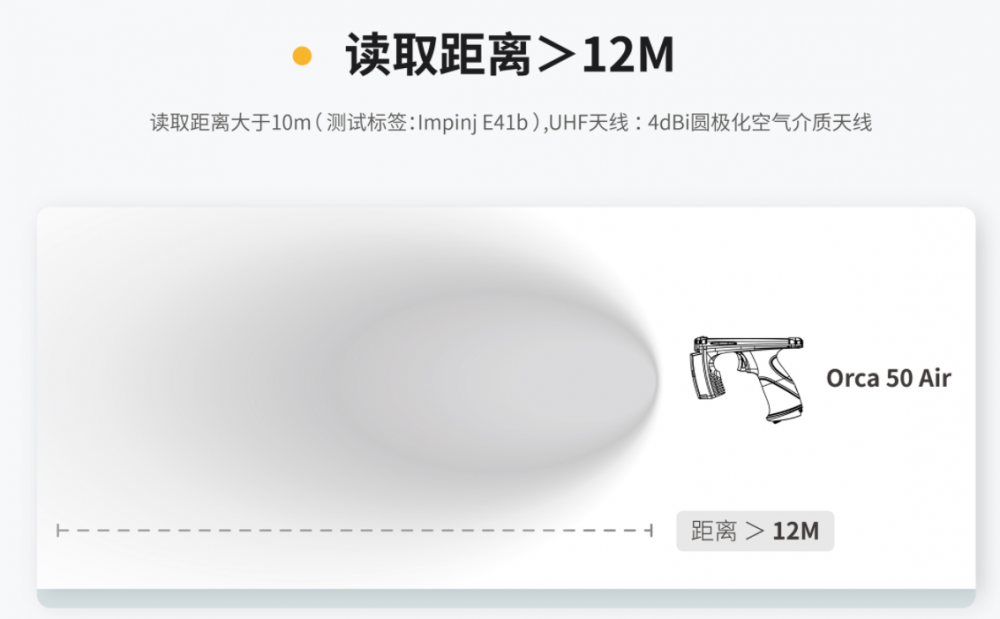
Task: Click "读取距离大于10m" at subtitle start
Action: click(230, 122)
